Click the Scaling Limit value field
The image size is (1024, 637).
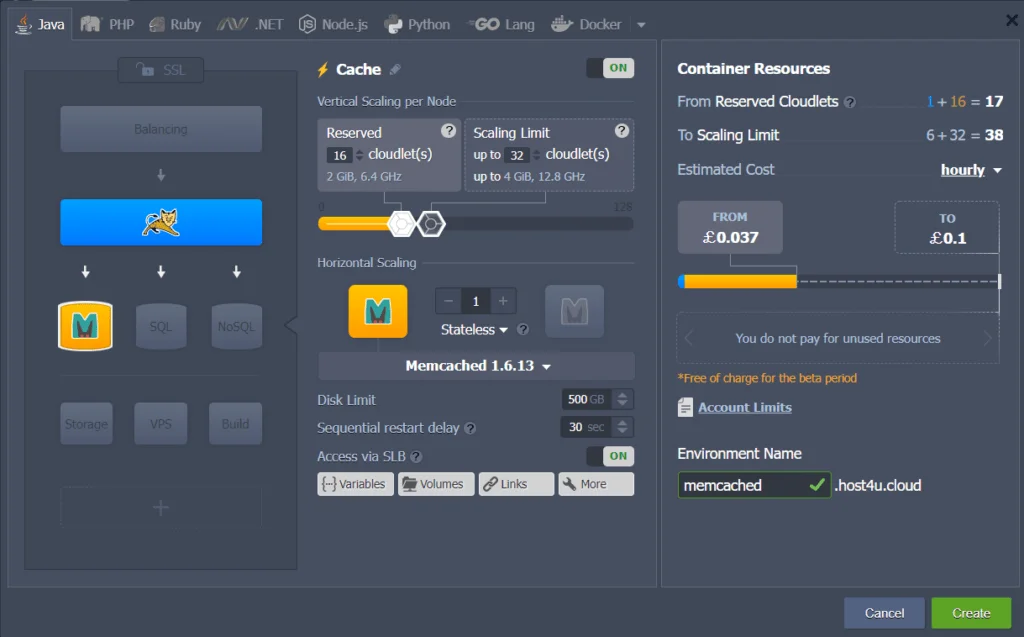point(517,155)
